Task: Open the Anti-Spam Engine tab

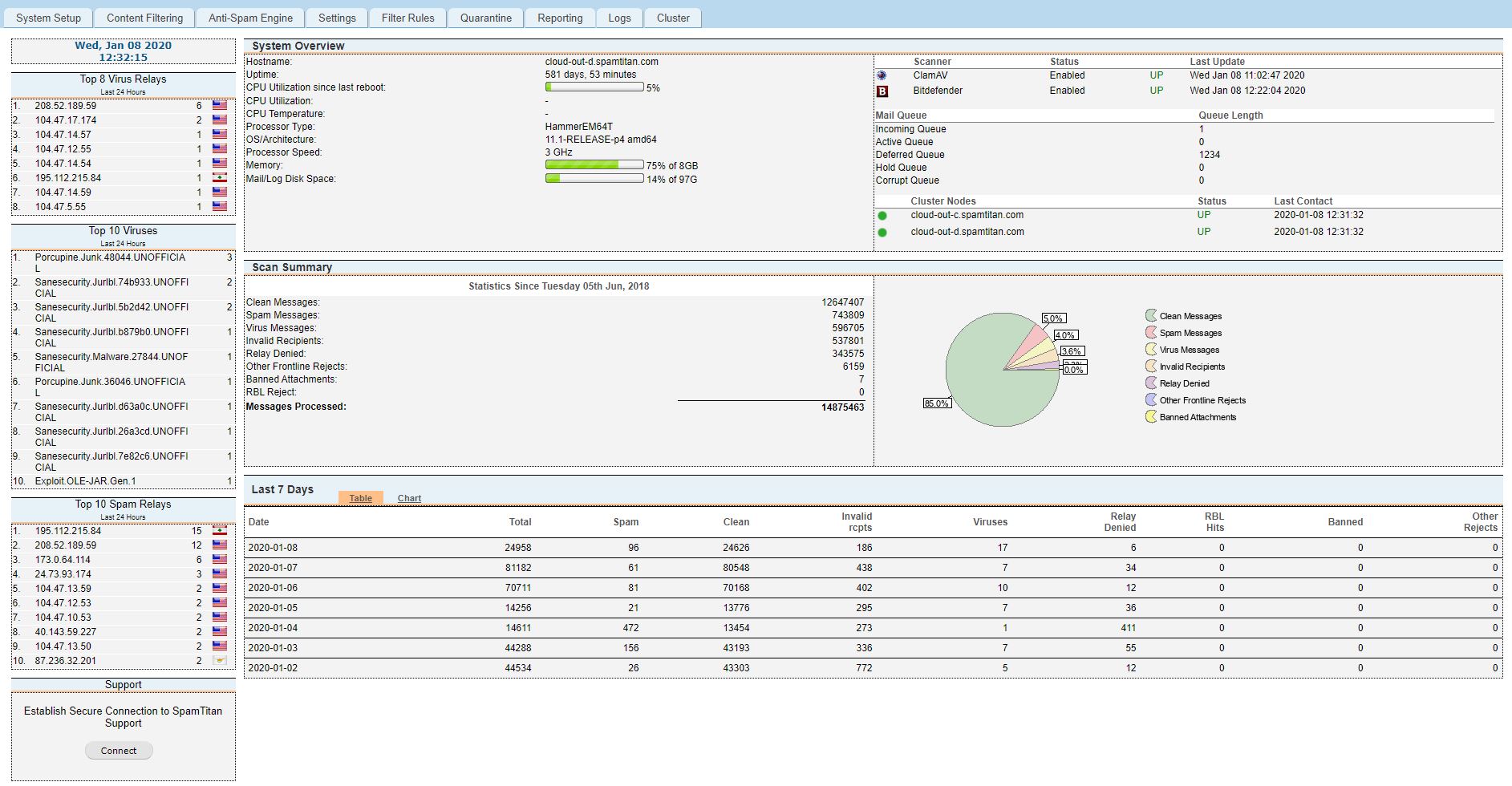Action: 250,18
